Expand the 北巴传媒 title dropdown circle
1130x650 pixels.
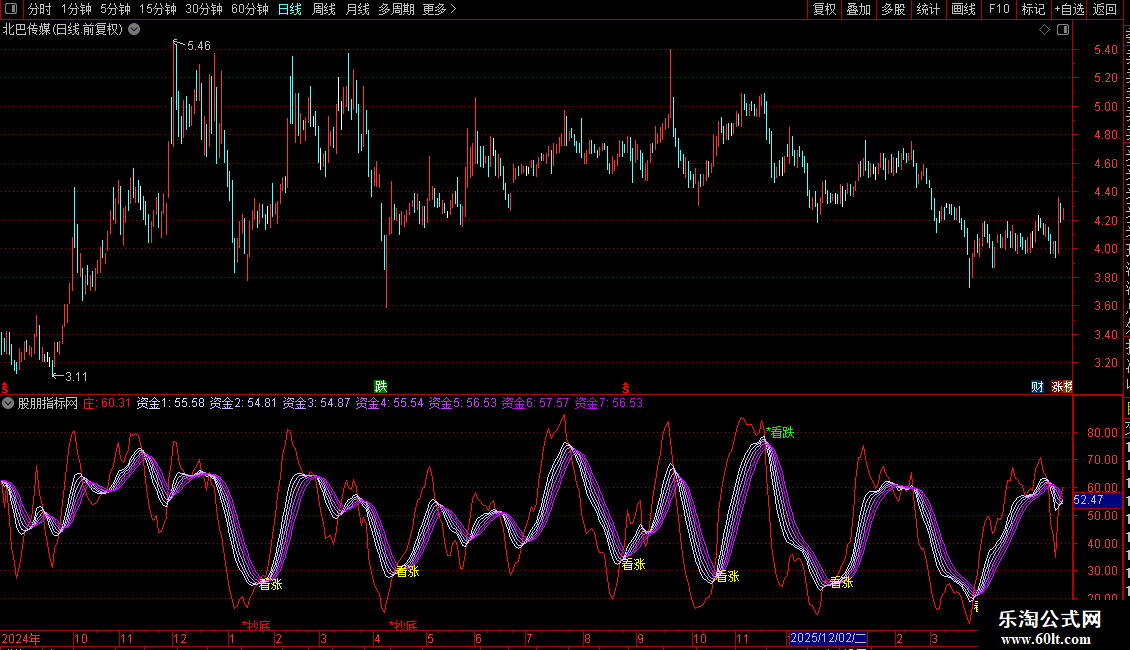[x=134, y=30]
